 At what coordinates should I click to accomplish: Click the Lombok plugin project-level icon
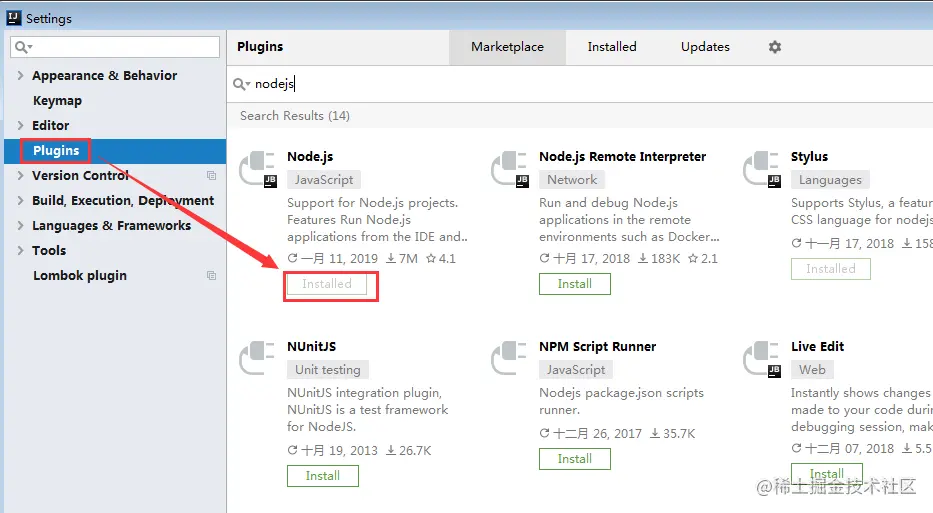coord(211,276)
